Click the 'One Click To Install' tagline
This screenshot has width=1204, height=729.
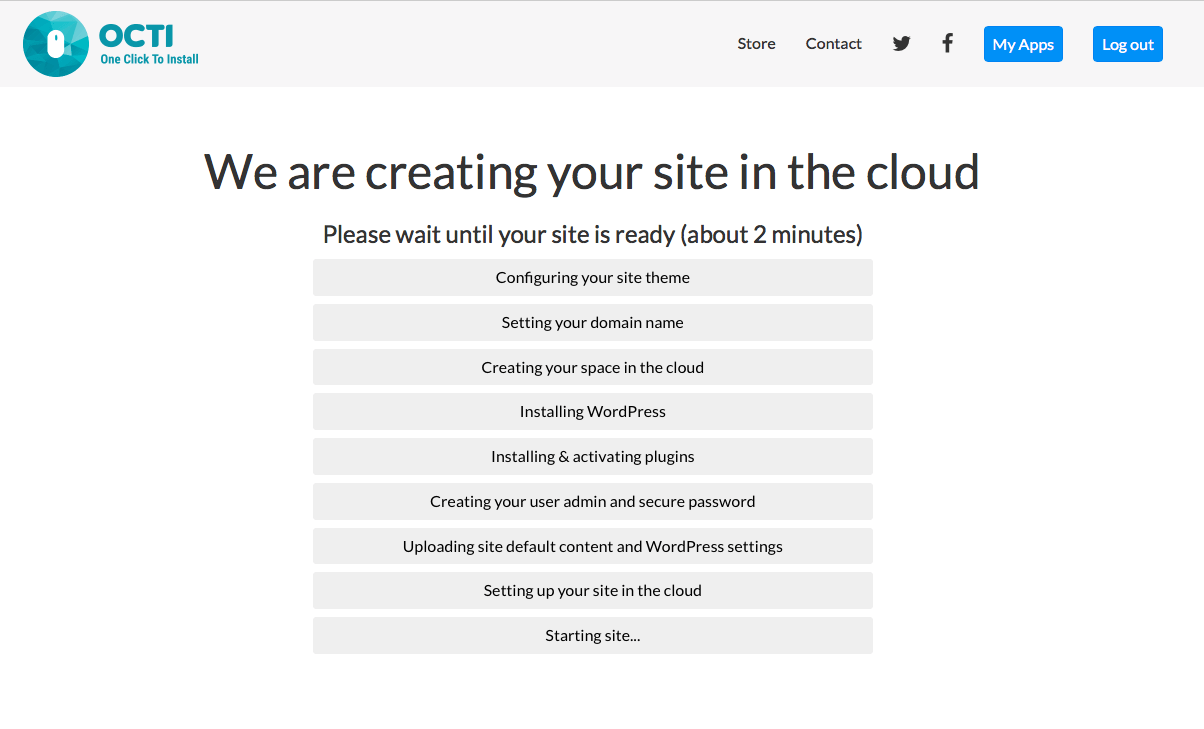tap(149, 59)
